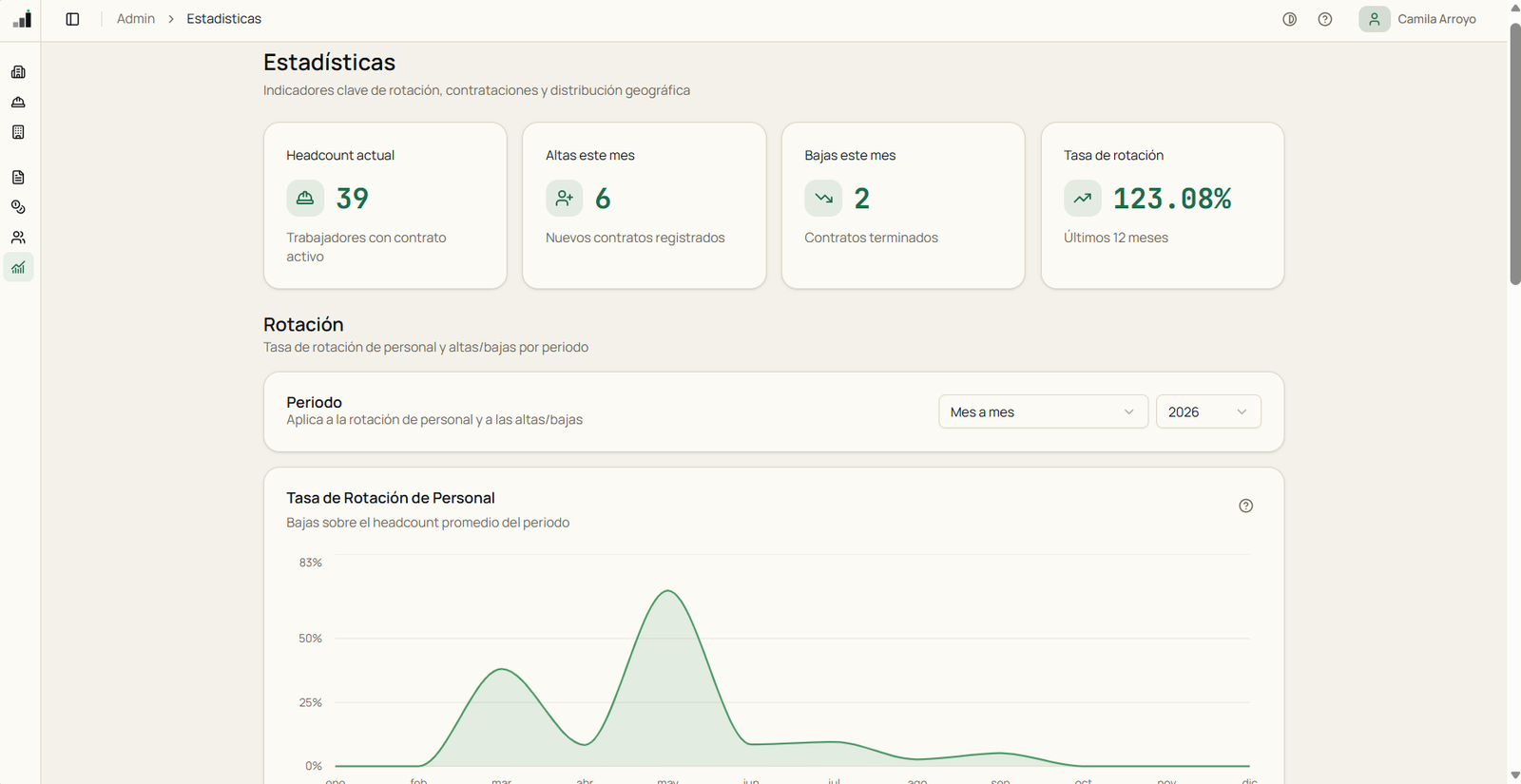Toggle the sidebar panel icon
Image resolution: width=1521 pixels, height=784 pixels.
point(72,19)
